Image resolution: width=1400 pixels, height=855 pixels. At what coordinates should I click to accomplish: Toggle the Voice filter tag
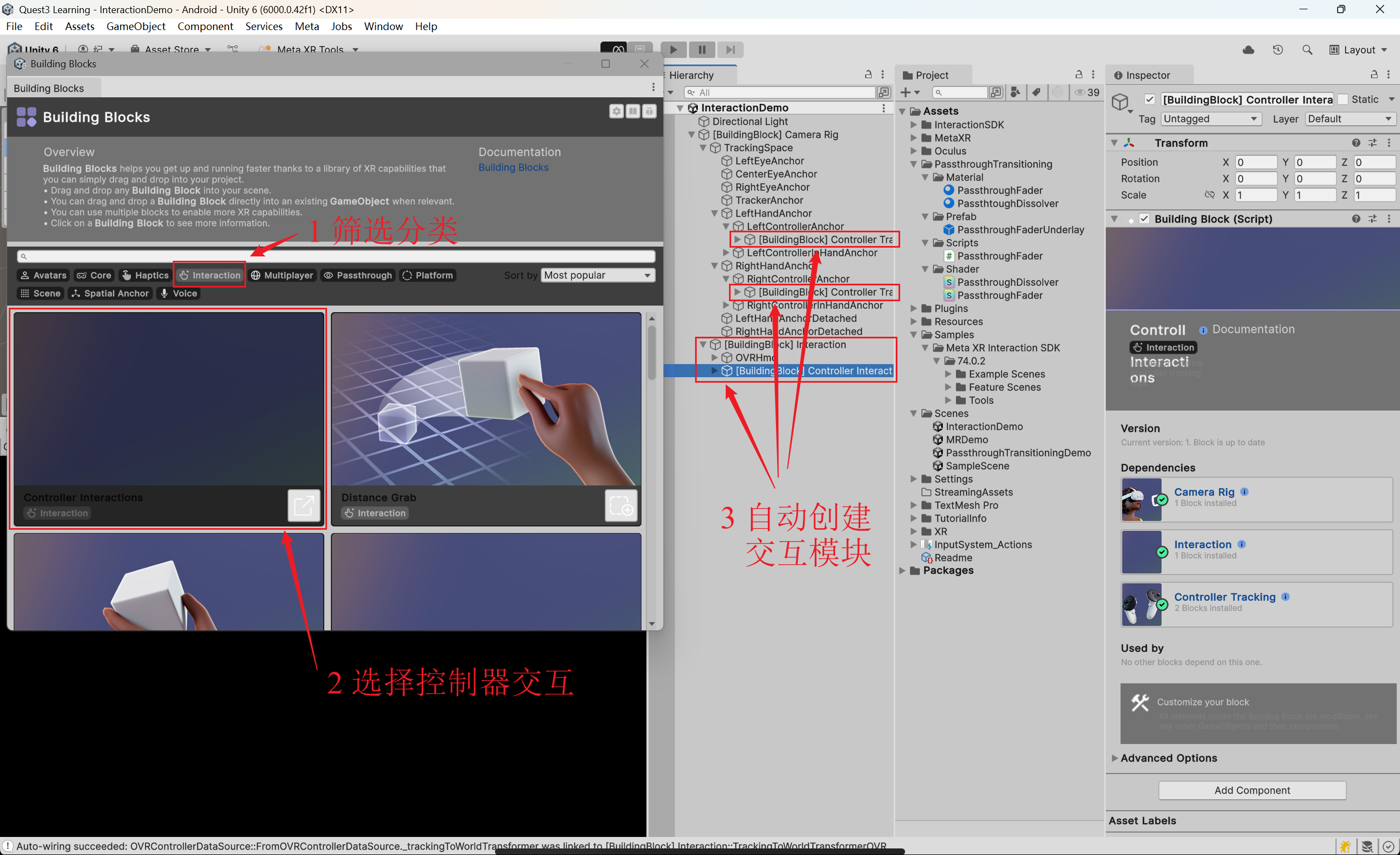coord(178,294)
